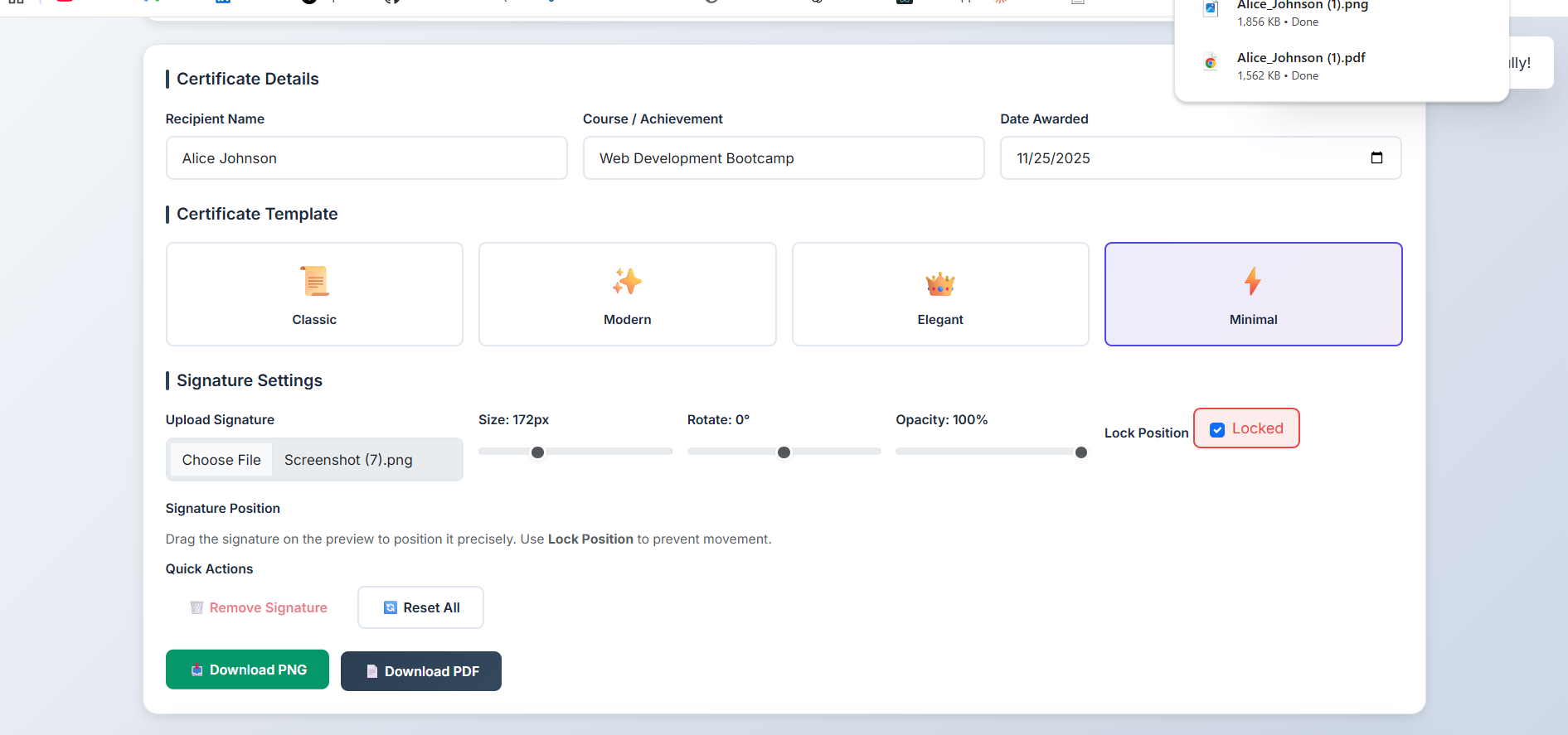This screenshot has width=1568, height=735.
Task: Pick the Minimal certificate template
Action: tap(1253, 294)
